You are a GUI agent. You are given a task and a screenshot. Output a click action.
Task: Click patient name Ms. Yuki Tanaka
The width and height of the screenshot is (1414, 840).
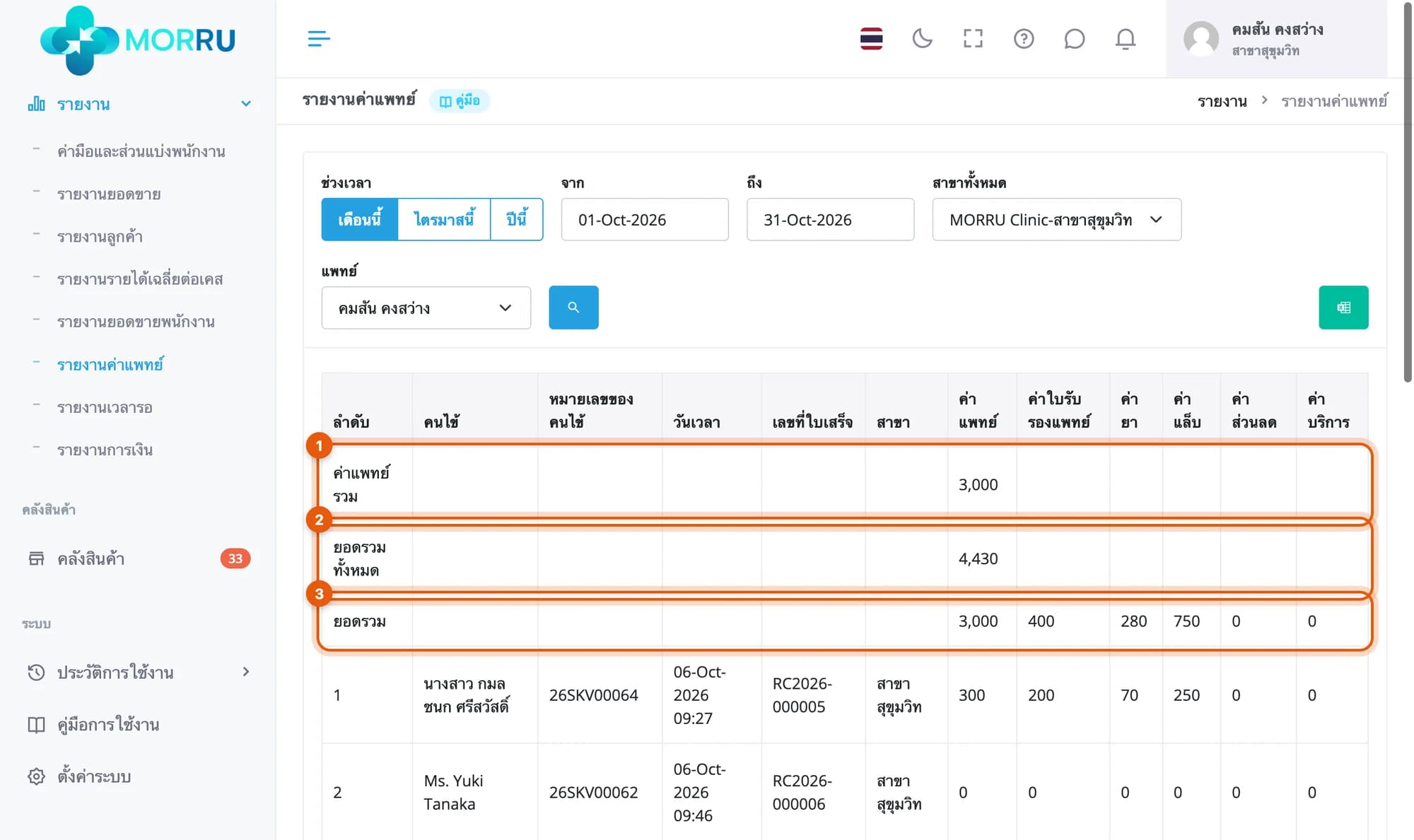(x=453, y=792)
